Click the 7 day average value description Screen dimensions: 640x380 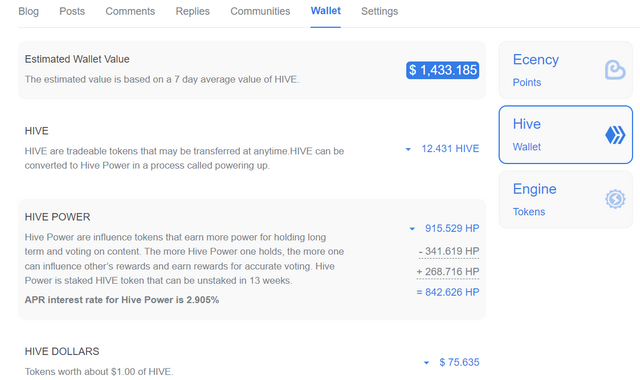click(x=162, y=79)
